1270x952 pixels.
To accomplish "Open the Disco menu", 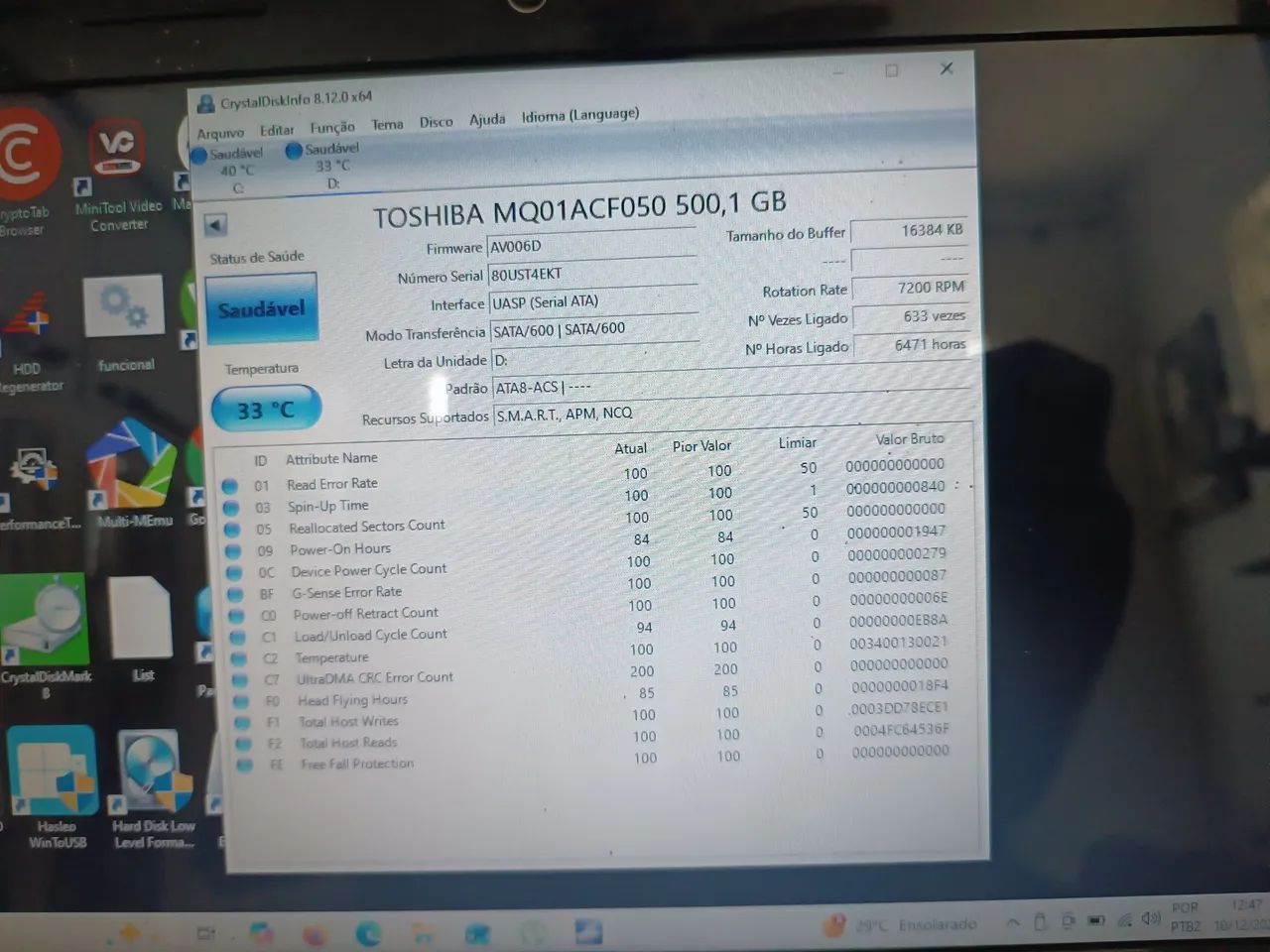I will (436, 122).
